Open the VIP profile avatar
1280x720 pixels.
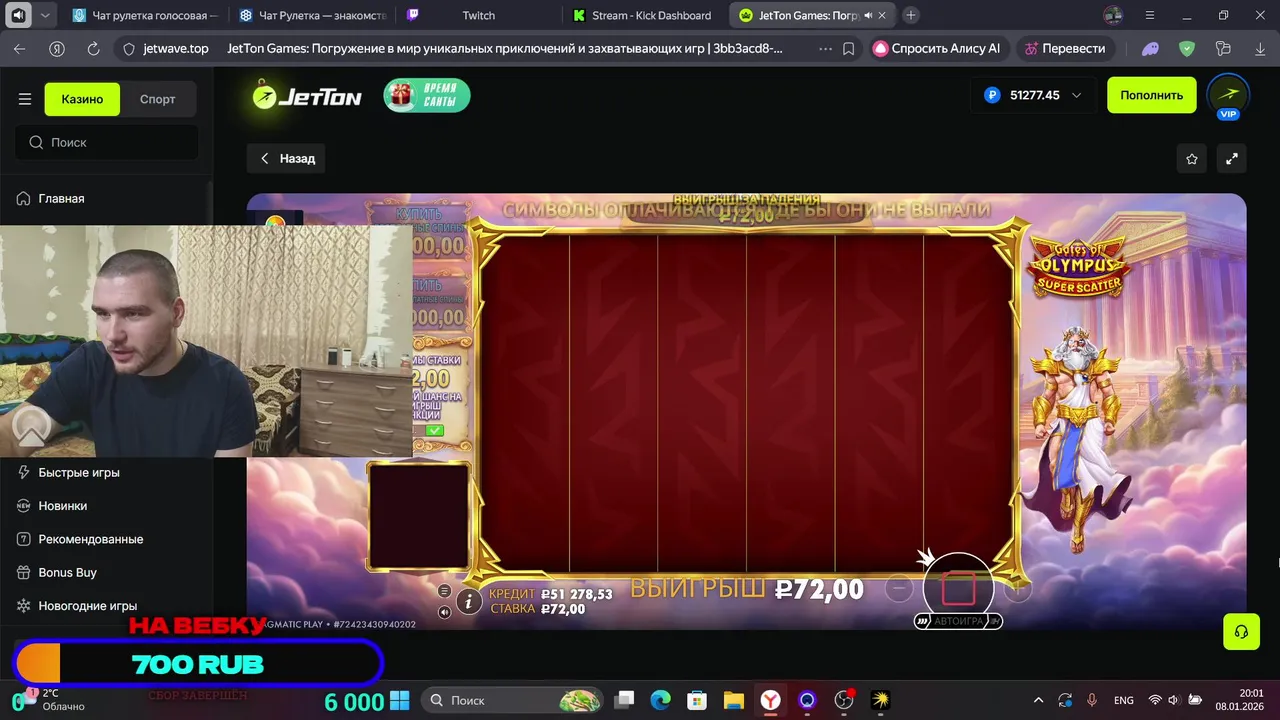[x=1228, y=95]
